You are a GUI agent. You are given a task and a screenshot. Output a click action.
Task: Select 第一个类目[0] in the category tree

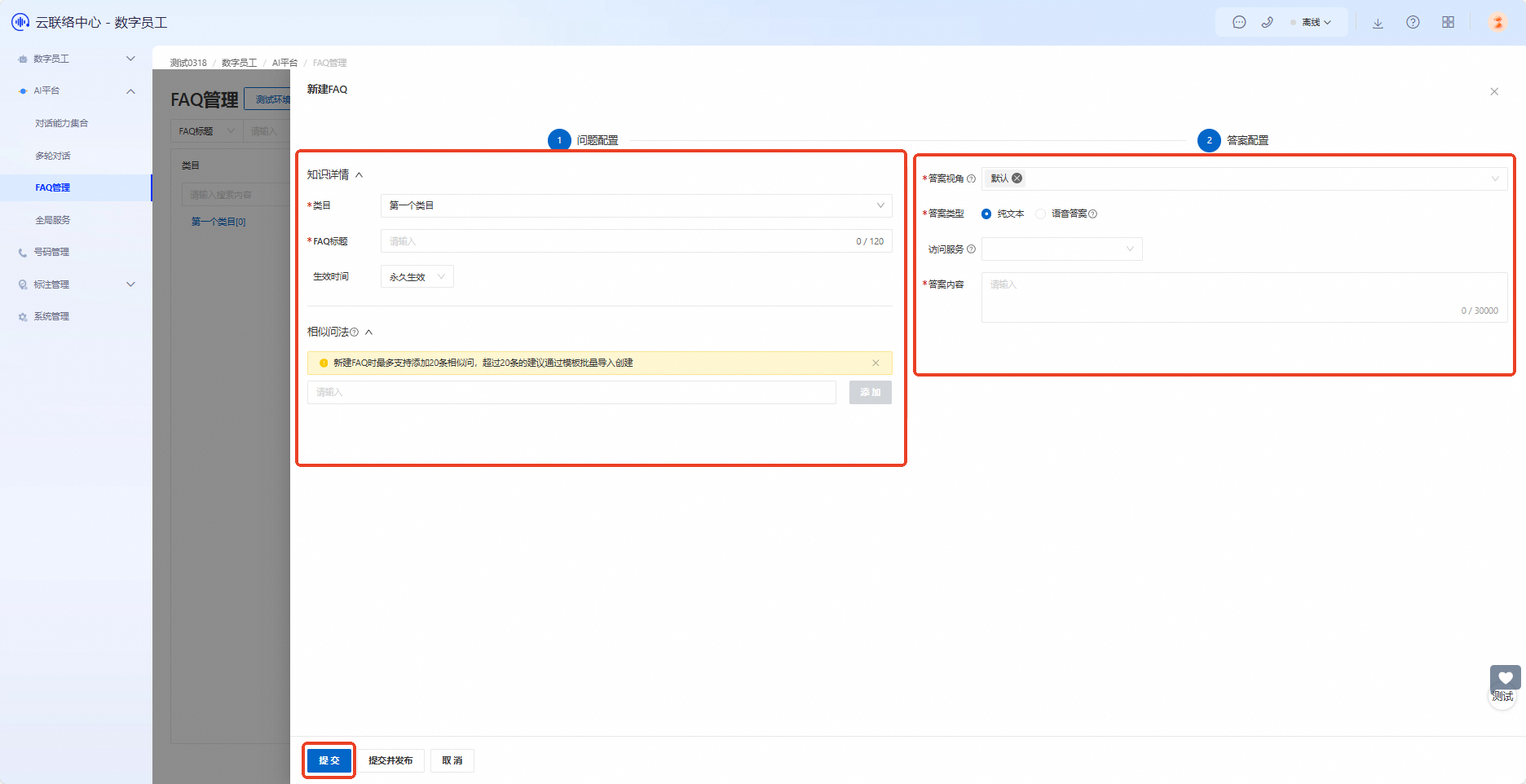(x=218, y=222)
